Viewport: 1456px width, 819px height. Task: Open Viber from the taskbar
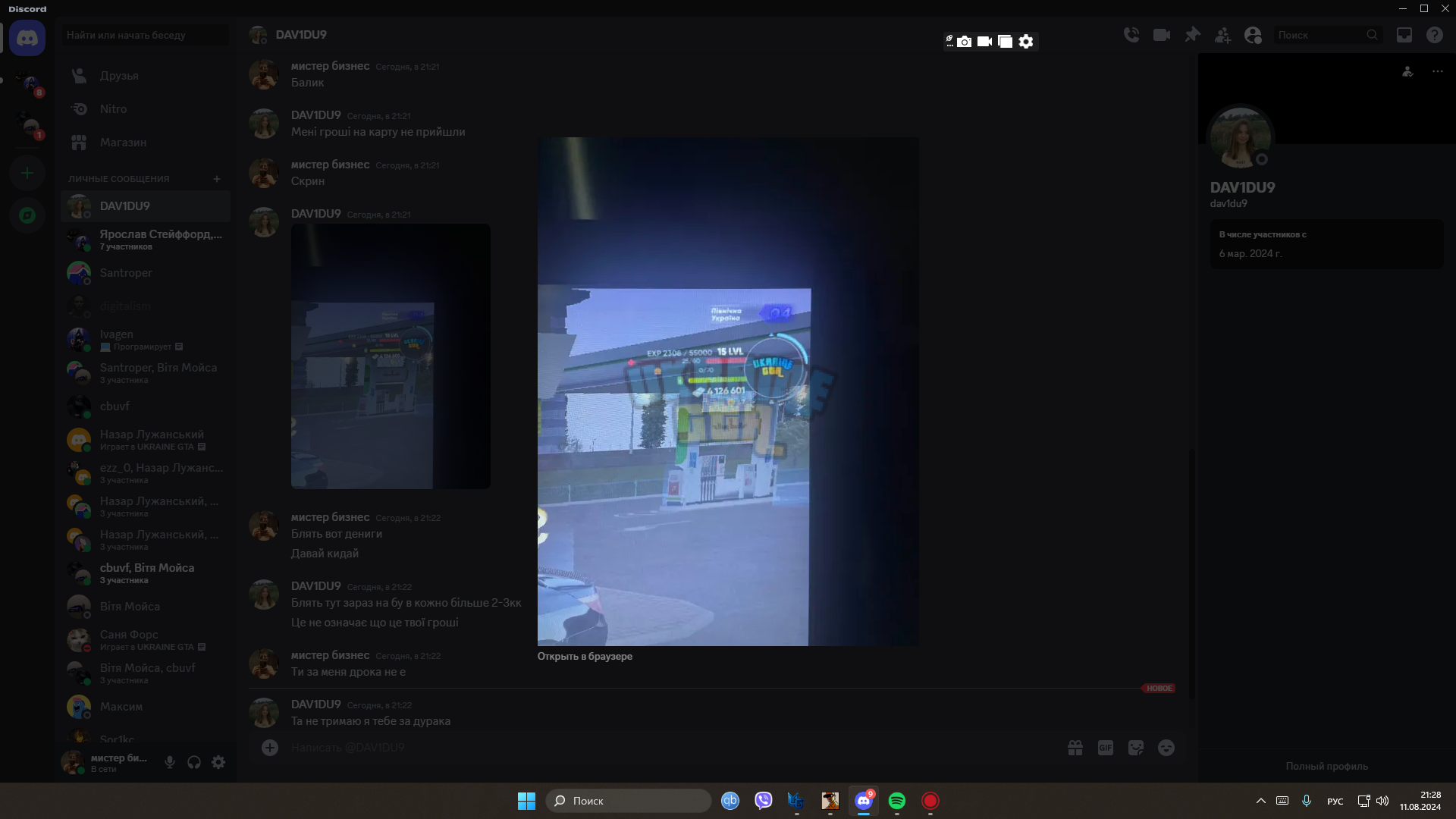click(x=764, y=801)
